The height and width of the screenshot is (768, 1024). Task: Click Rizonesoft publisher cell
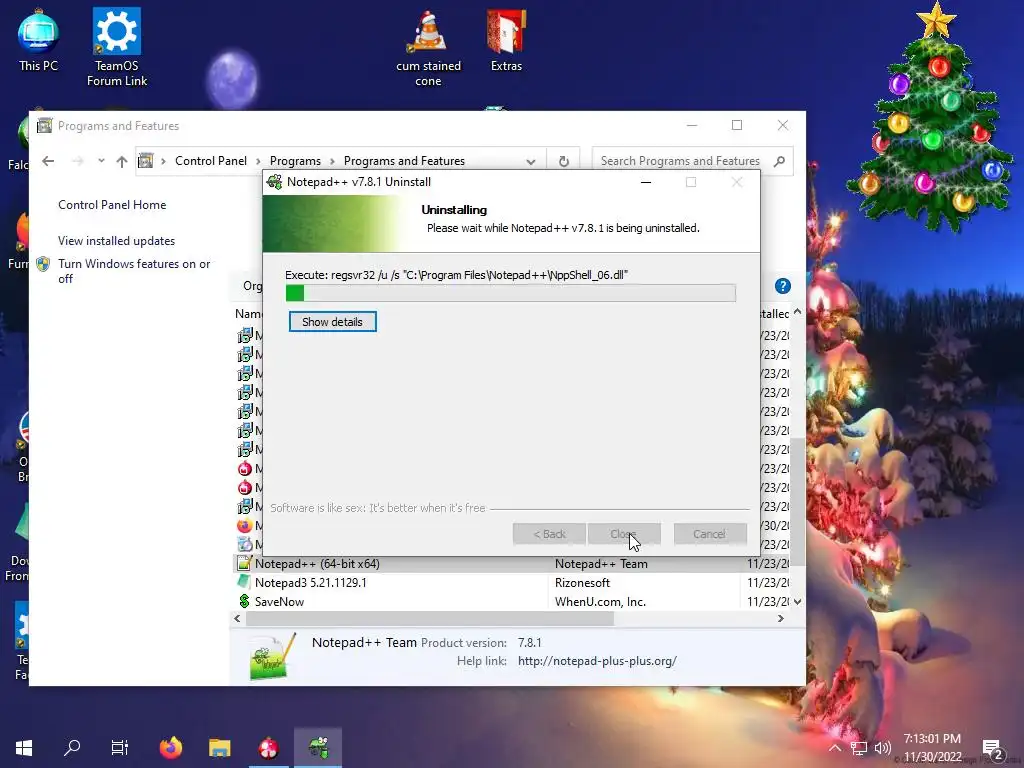582,583
